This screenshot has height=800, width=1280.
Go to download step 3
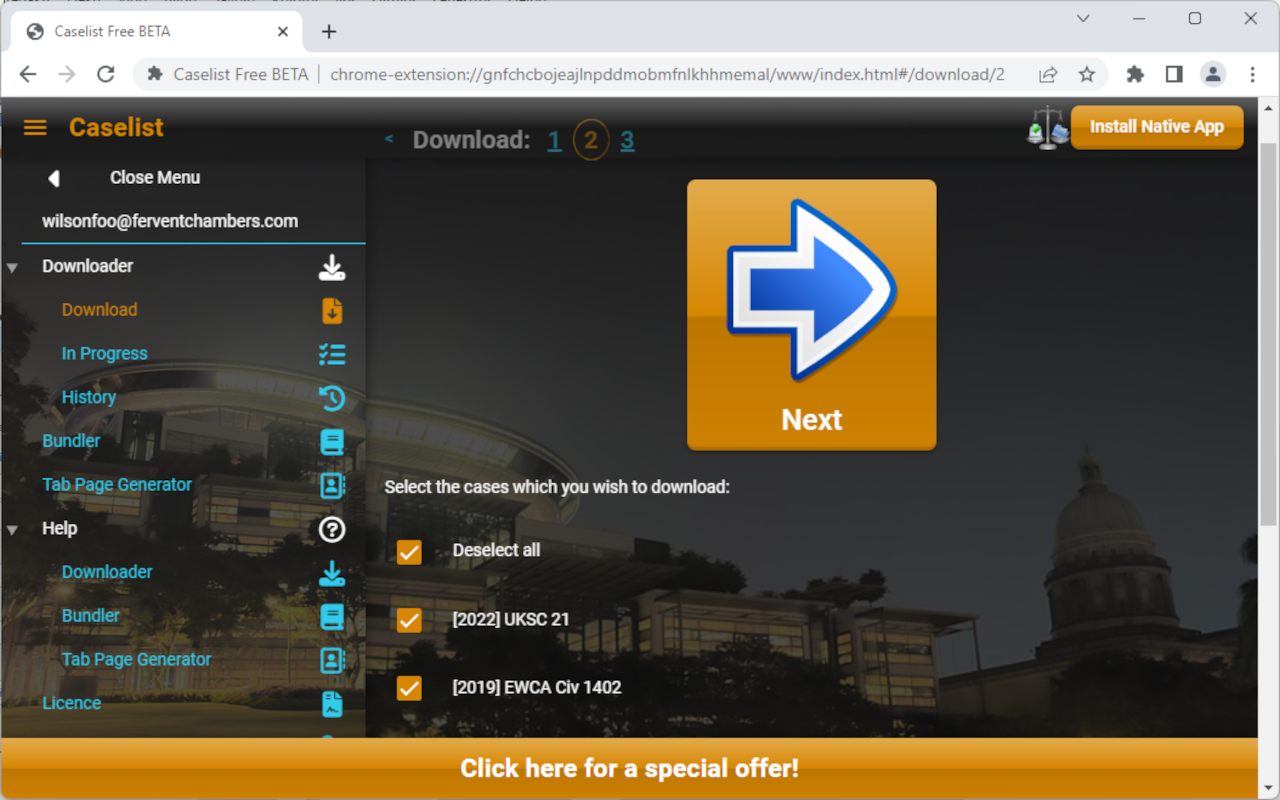click(627, 140)
